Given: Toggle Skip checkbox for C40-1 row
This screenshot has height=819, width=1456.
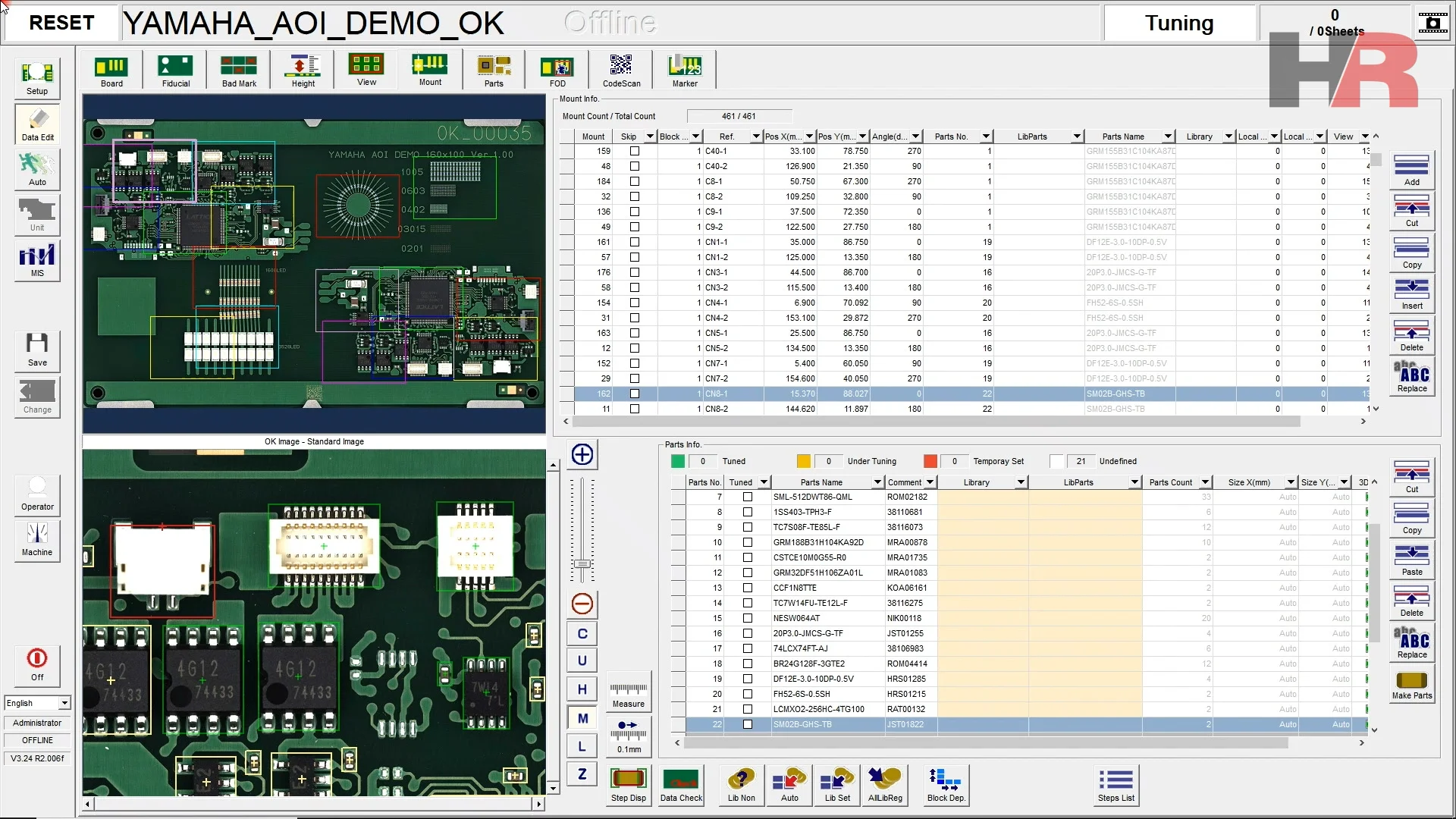Looking at the screenshot, I should pos(635,151).
